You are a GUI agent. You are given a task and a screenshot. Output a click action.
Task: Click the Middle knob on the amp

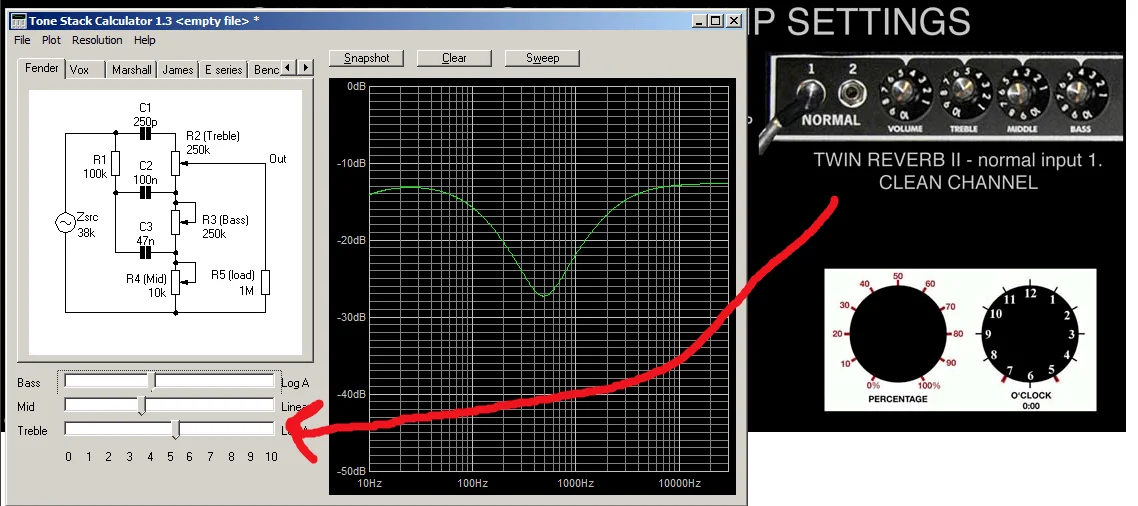[1023, 91]
